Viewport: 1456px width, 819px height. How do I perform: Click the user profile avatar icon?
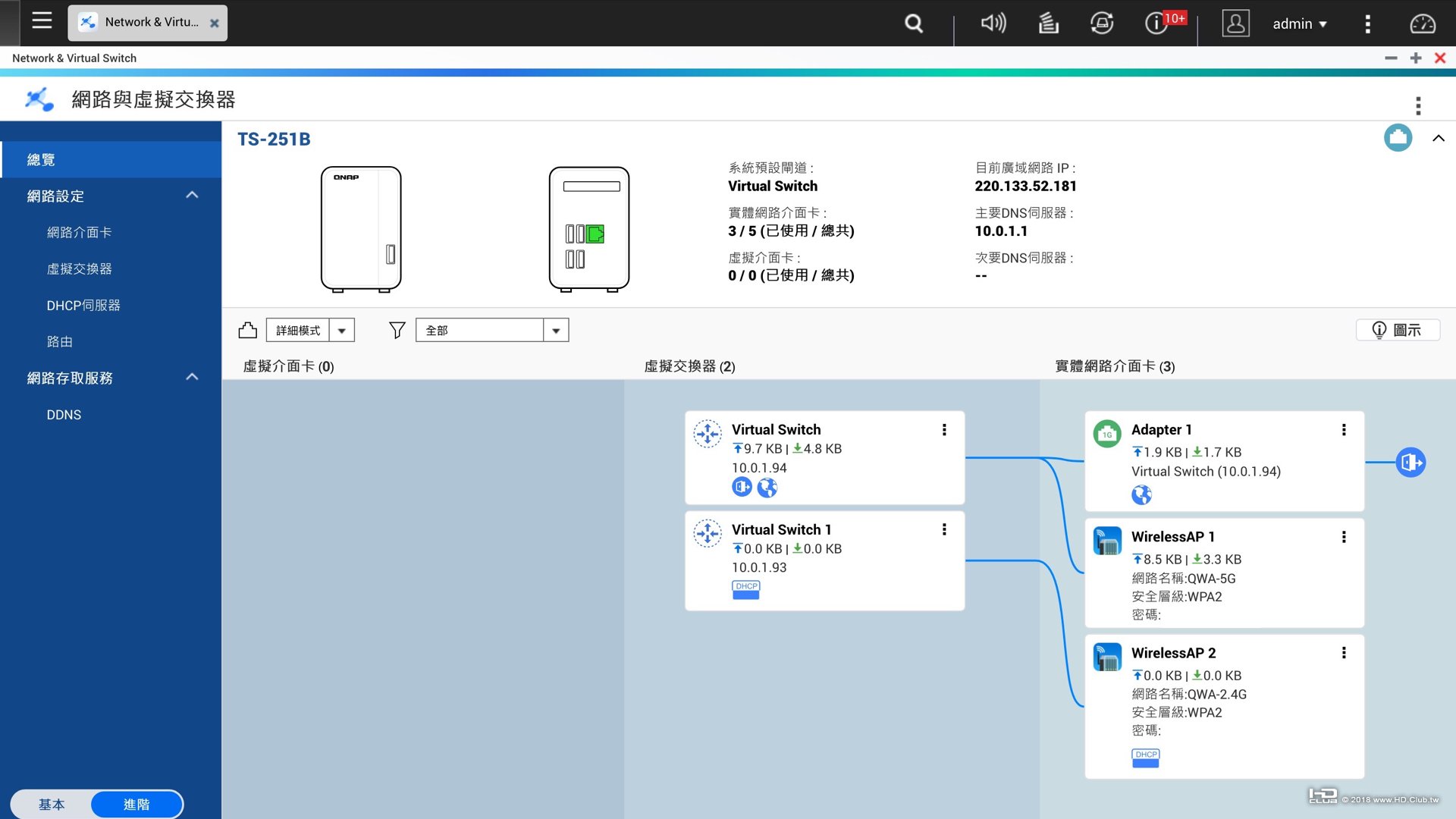pos(1235,24)
